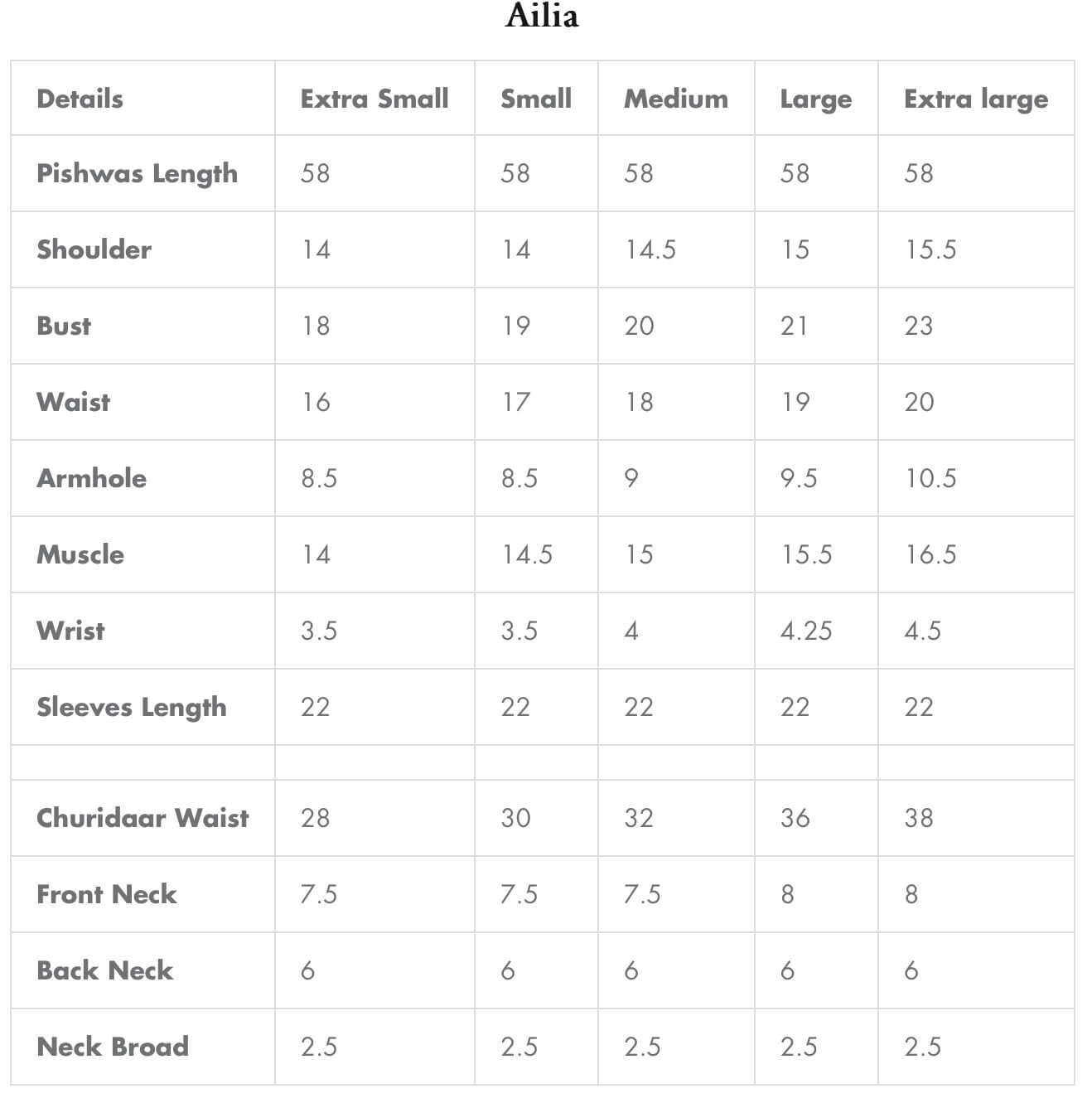1092x1098 pixels.
Task: Select the Front Neck row label
Action: coord(107,894)
